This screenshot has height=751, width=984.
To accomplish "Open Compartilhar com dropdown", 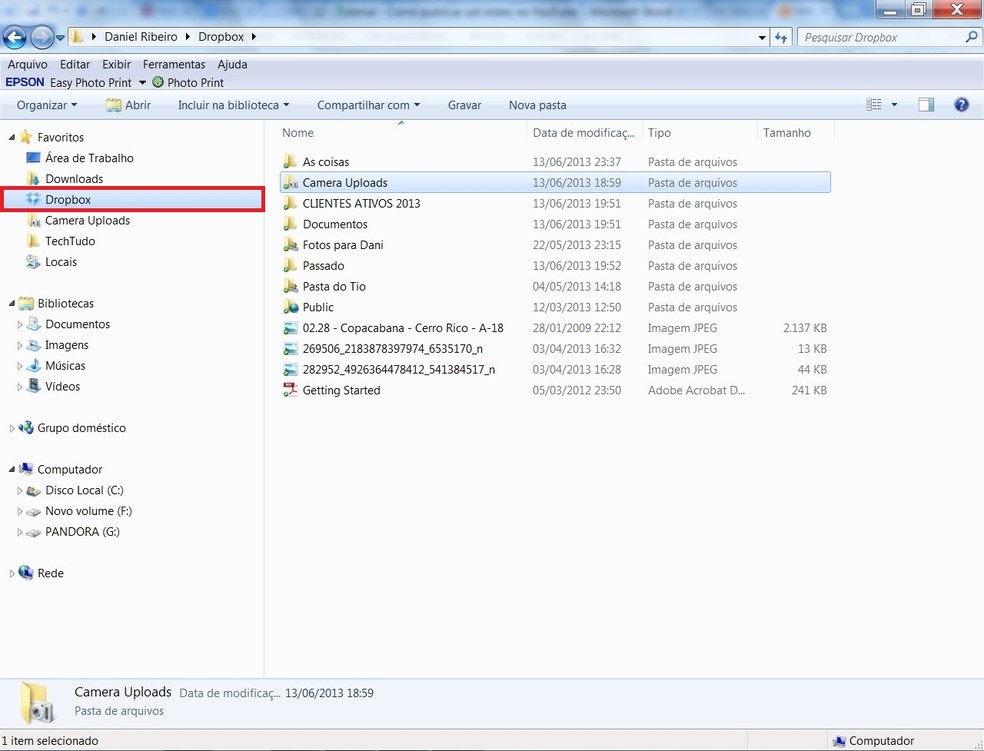I will (368, 105).
